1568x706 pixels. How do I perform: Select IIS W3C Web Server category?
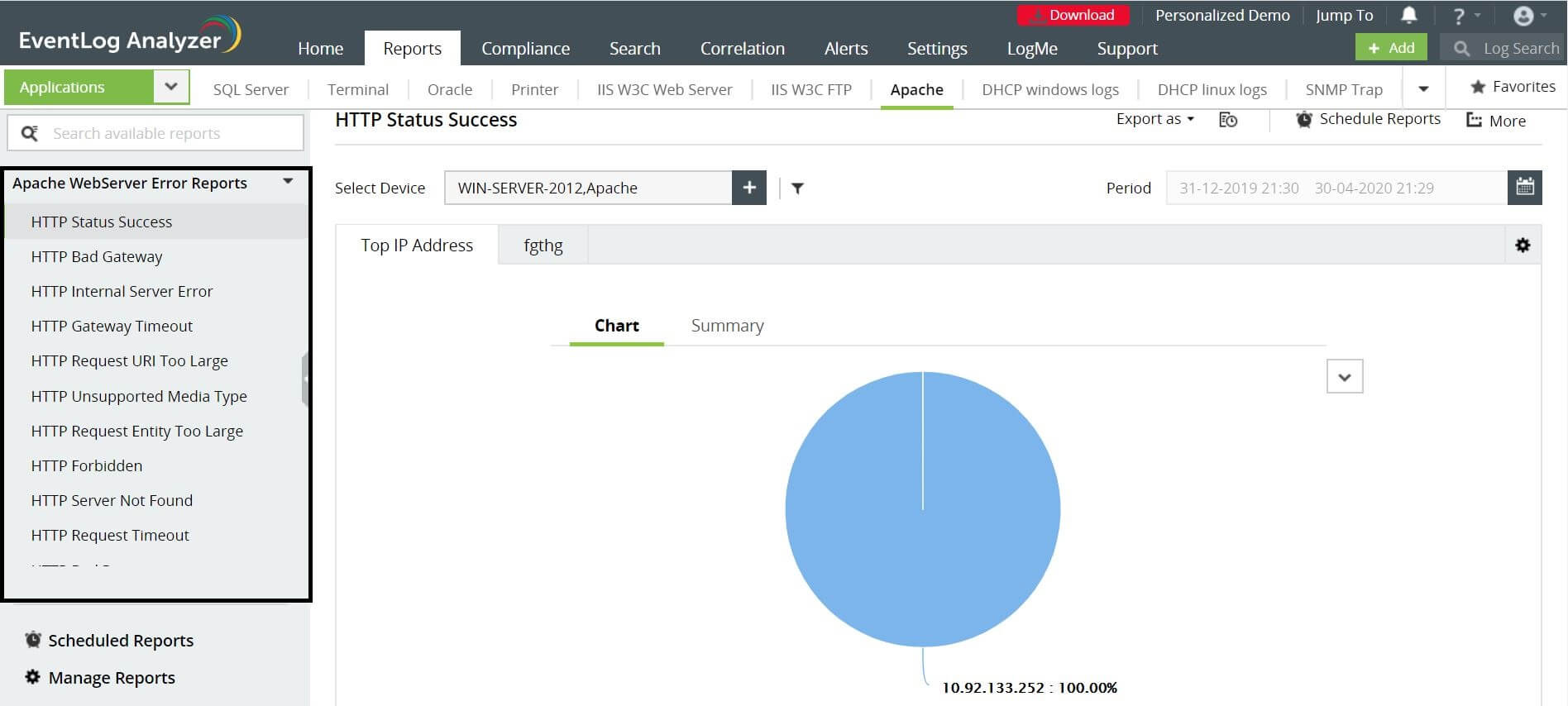664,89
